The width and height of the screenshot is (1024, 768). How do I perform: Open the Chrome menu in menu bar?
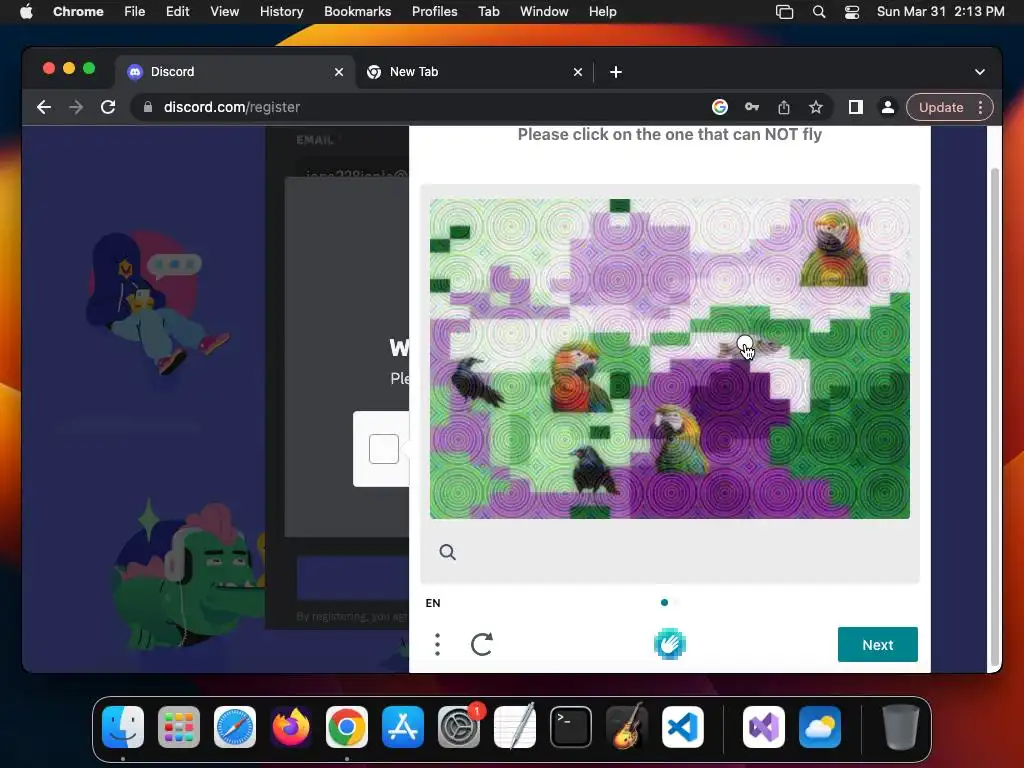click(78, 12)
